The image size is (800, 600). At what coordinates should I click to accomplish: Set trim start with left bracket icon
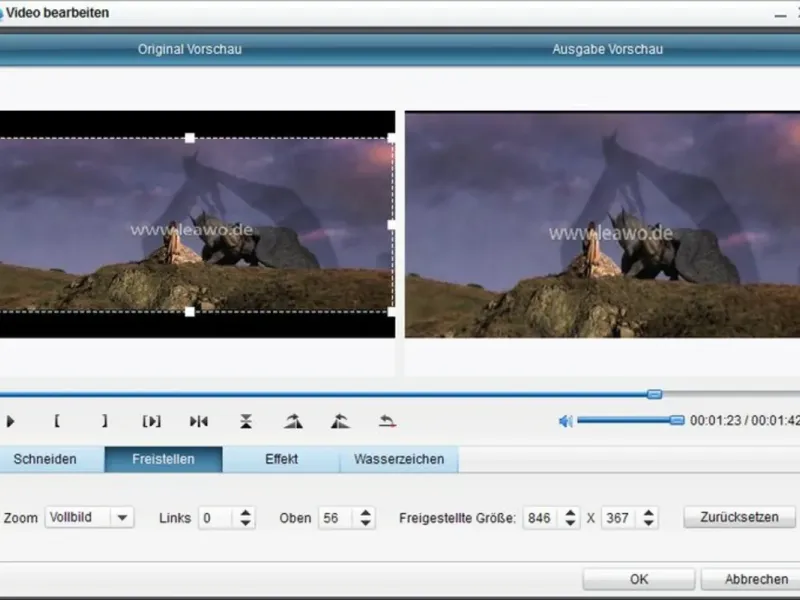pos(57,421)
